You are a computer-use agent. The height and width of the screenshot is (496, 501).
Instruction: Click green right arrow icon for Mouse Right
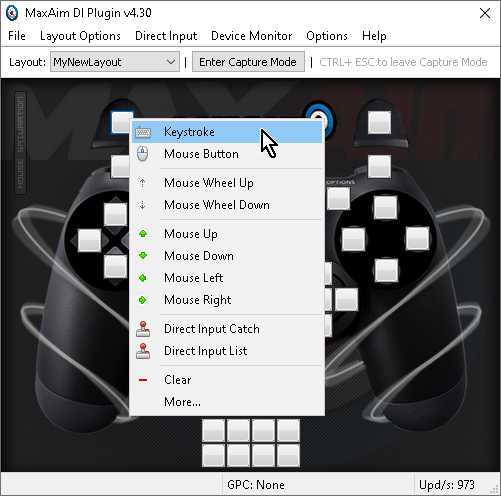pos(143,300)
